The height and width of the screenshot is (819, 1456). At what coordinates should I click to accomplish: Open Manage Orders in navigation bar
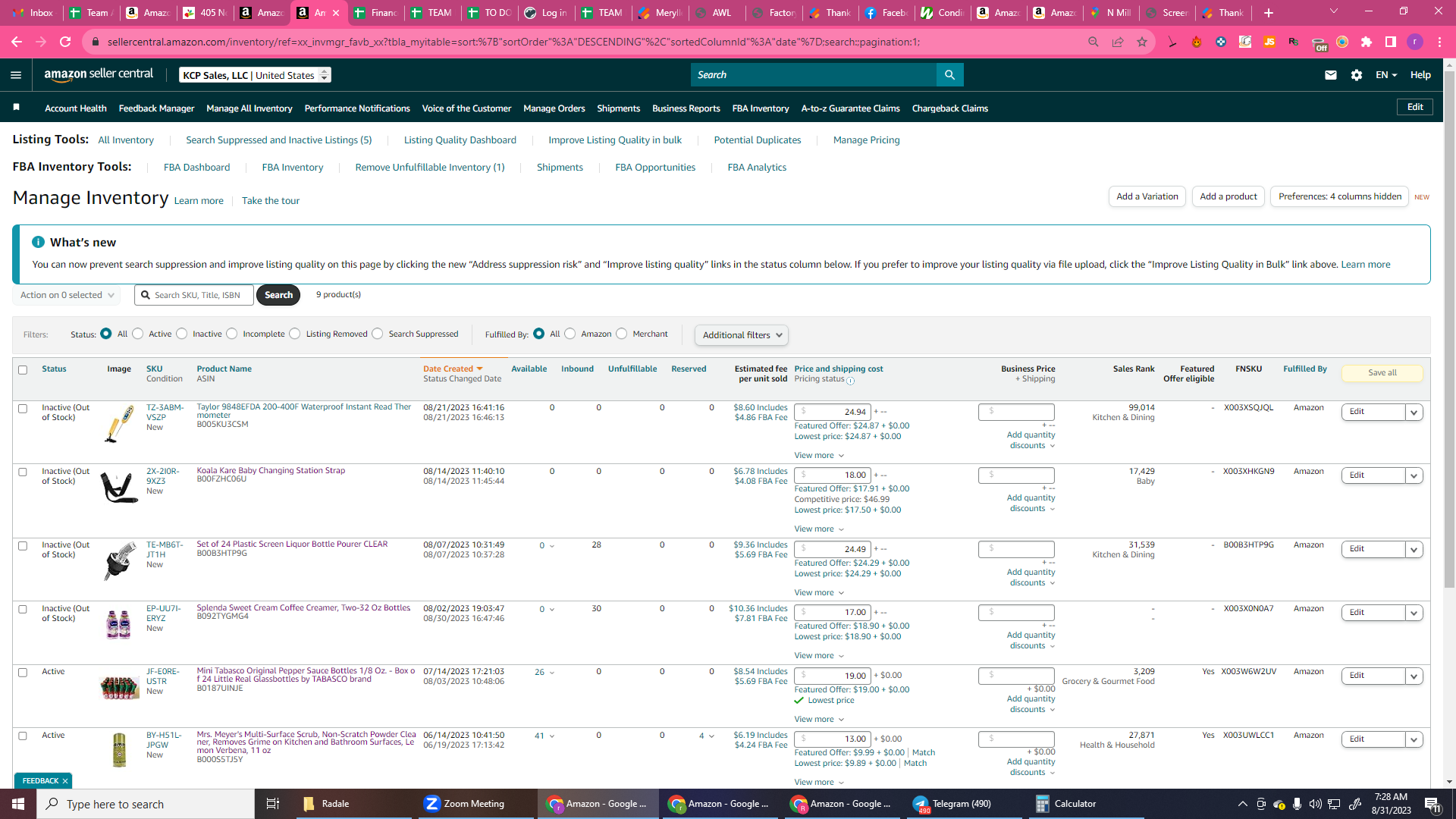point(554,108)
